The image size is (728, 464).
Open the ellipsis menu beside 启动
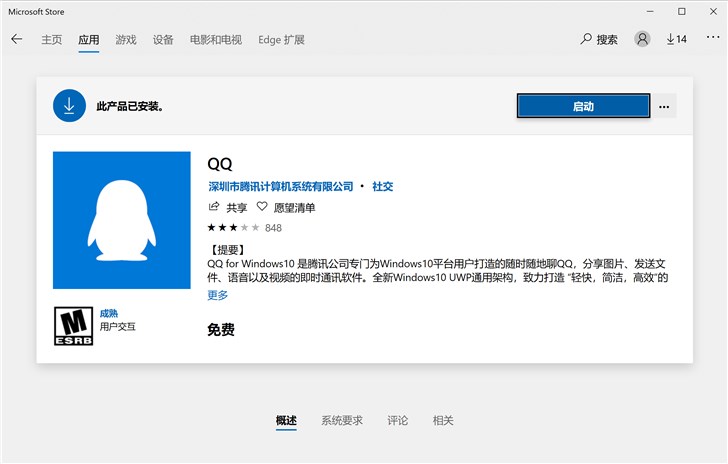pos(664,106)
